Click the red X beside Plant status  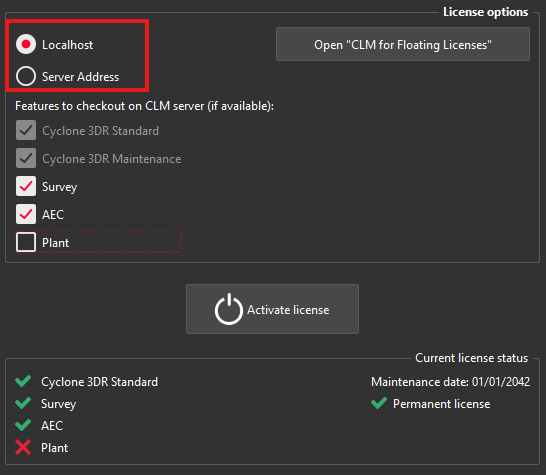[23, 447]
